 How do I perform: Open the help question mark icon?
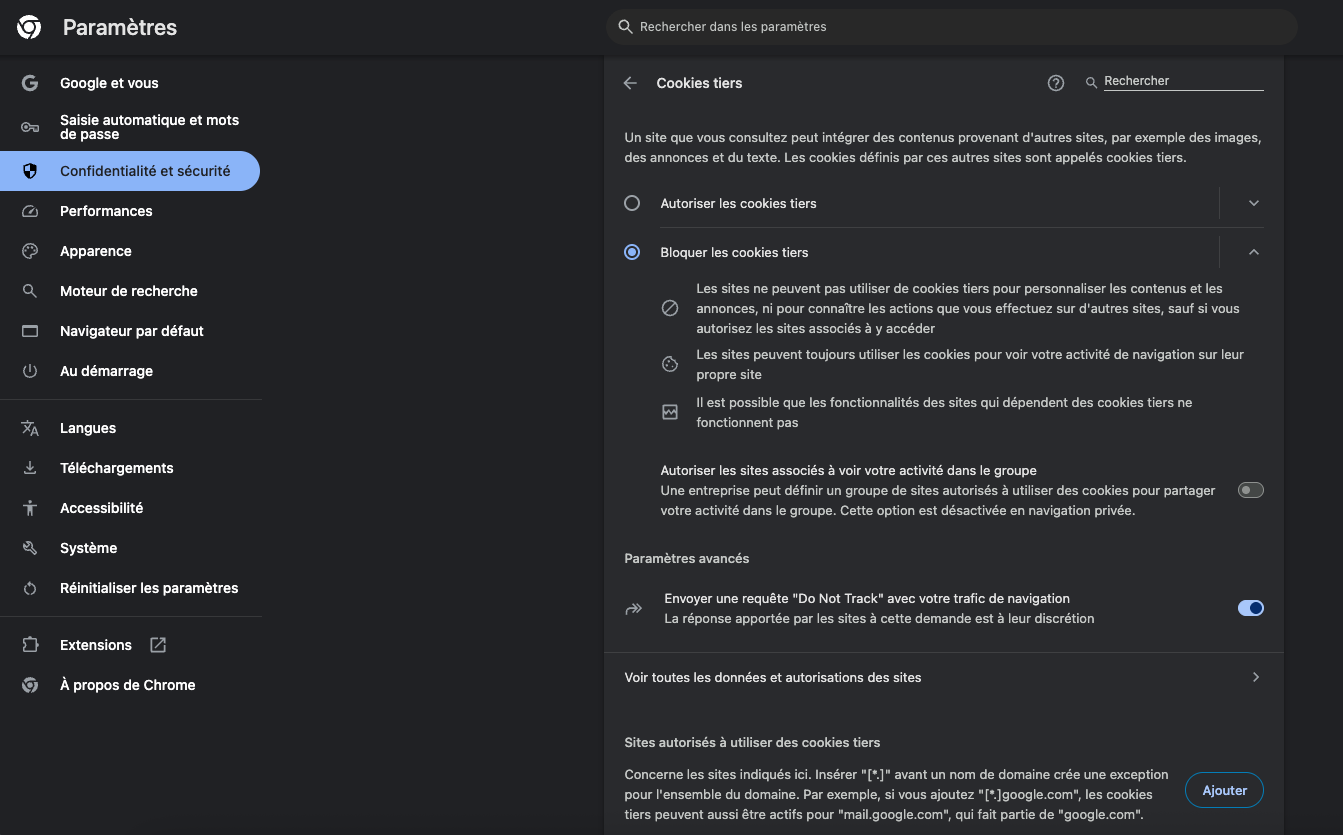point(1055,83)
